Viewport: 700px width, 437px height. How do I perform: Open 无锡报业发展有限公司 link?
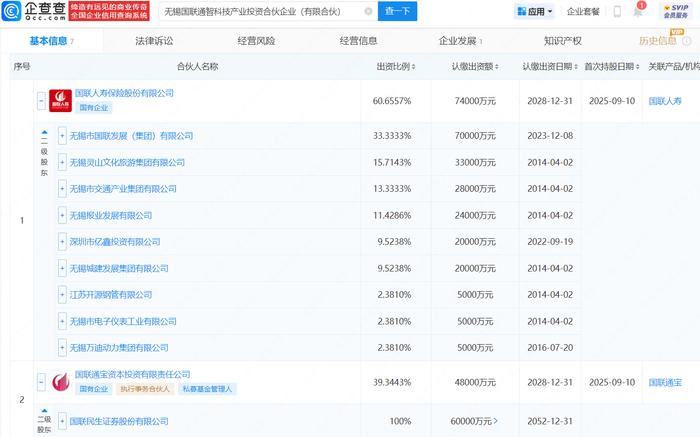coord(111,216)
